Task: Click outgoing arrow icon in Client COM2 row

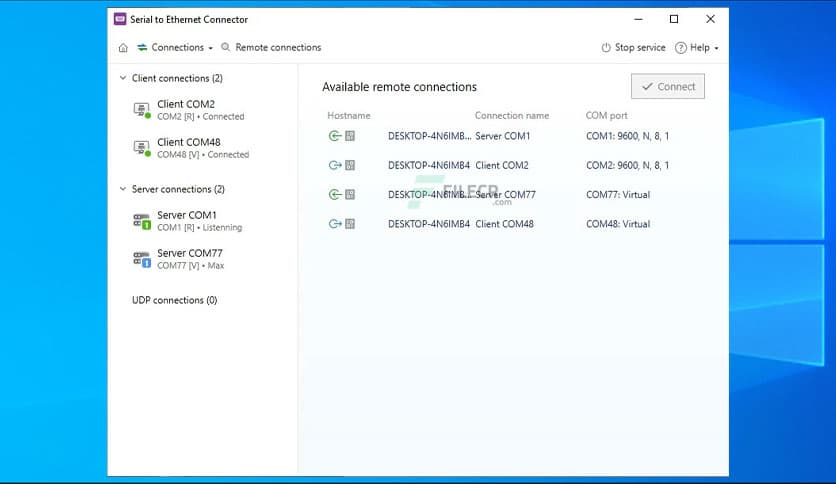Action: point(335,165)
